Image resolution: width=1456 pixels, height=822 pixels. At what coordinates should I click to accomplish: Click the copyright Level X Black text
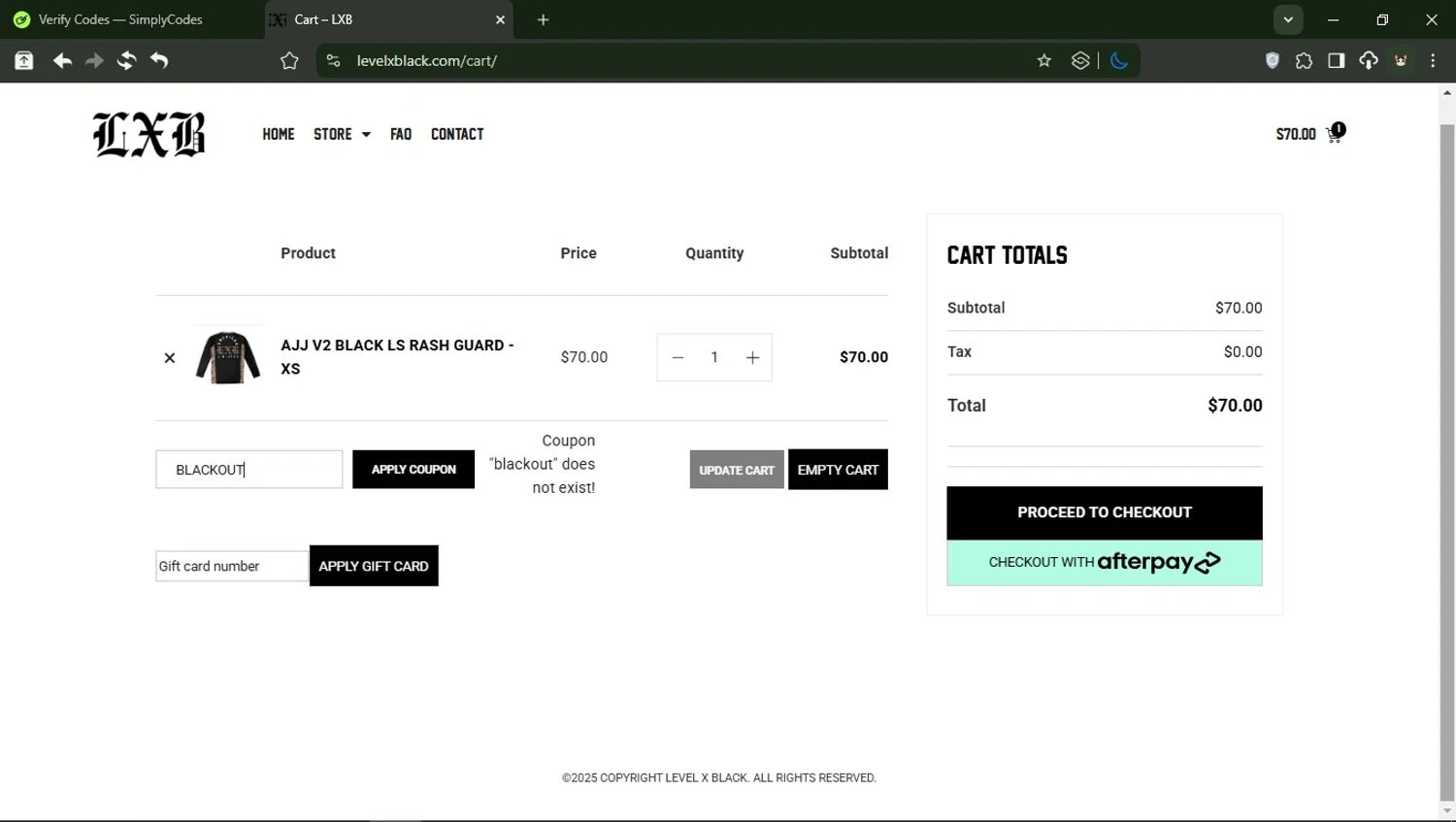(x=718, y=777)
